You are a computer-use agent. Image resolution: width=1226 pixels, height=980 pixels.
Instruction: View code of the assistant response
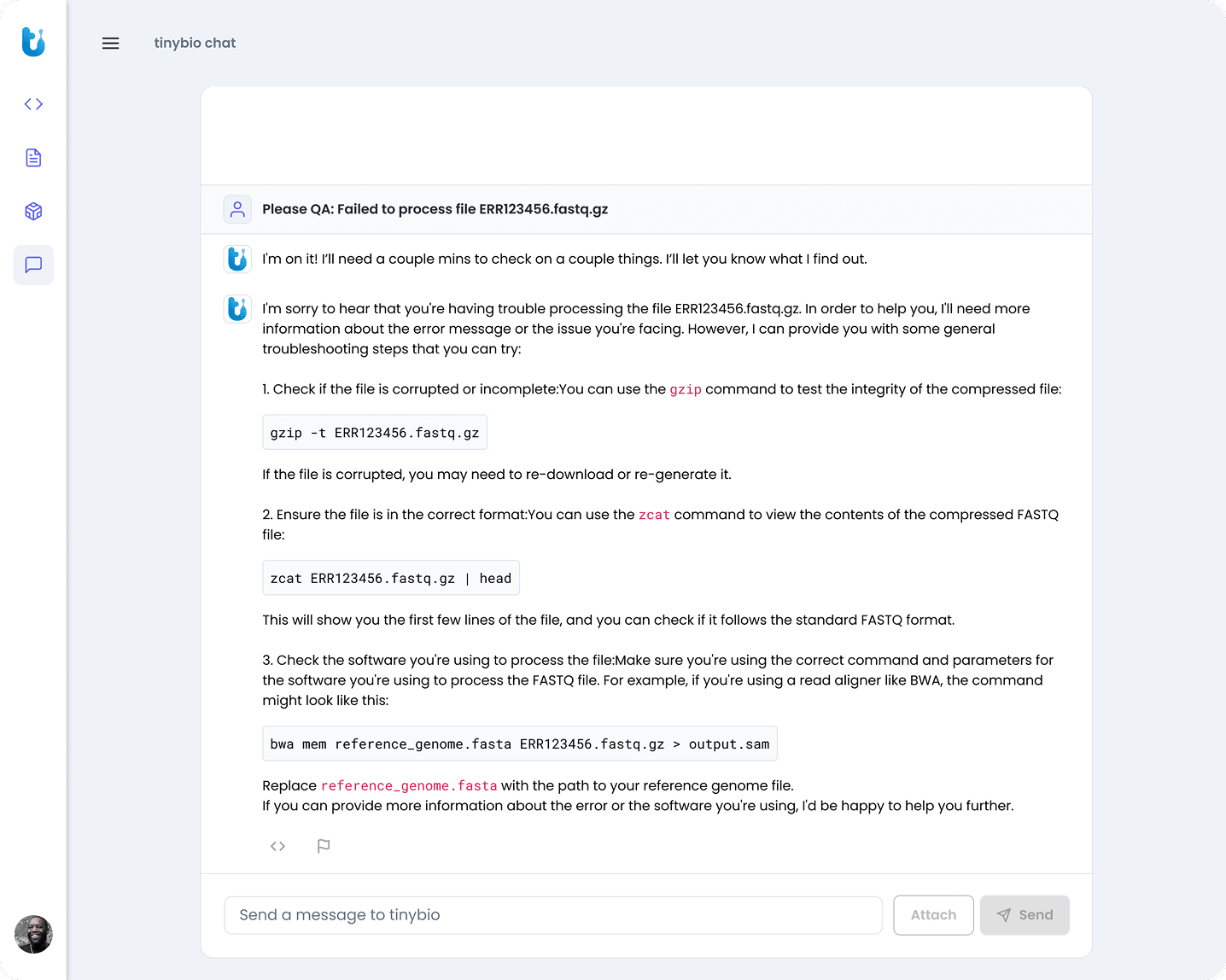(277, 846)
